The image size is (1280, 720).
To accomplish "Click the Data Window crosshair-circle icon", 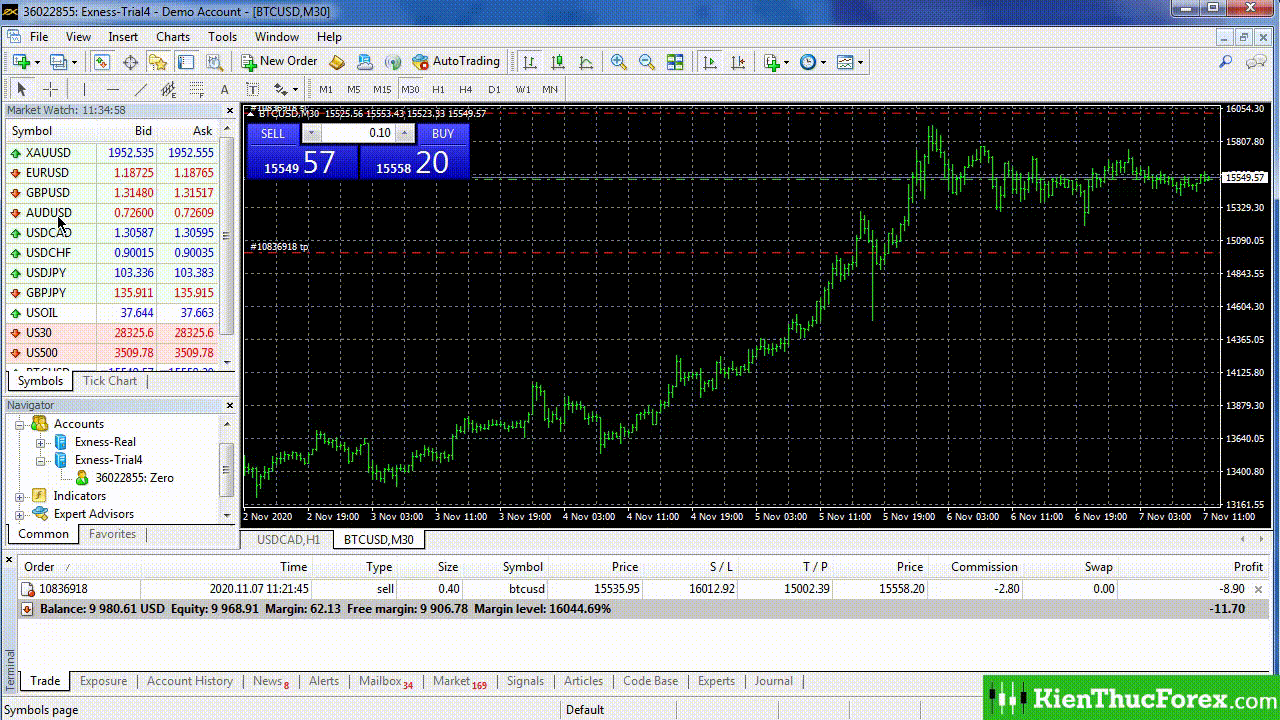I will (x=130, y=62).
